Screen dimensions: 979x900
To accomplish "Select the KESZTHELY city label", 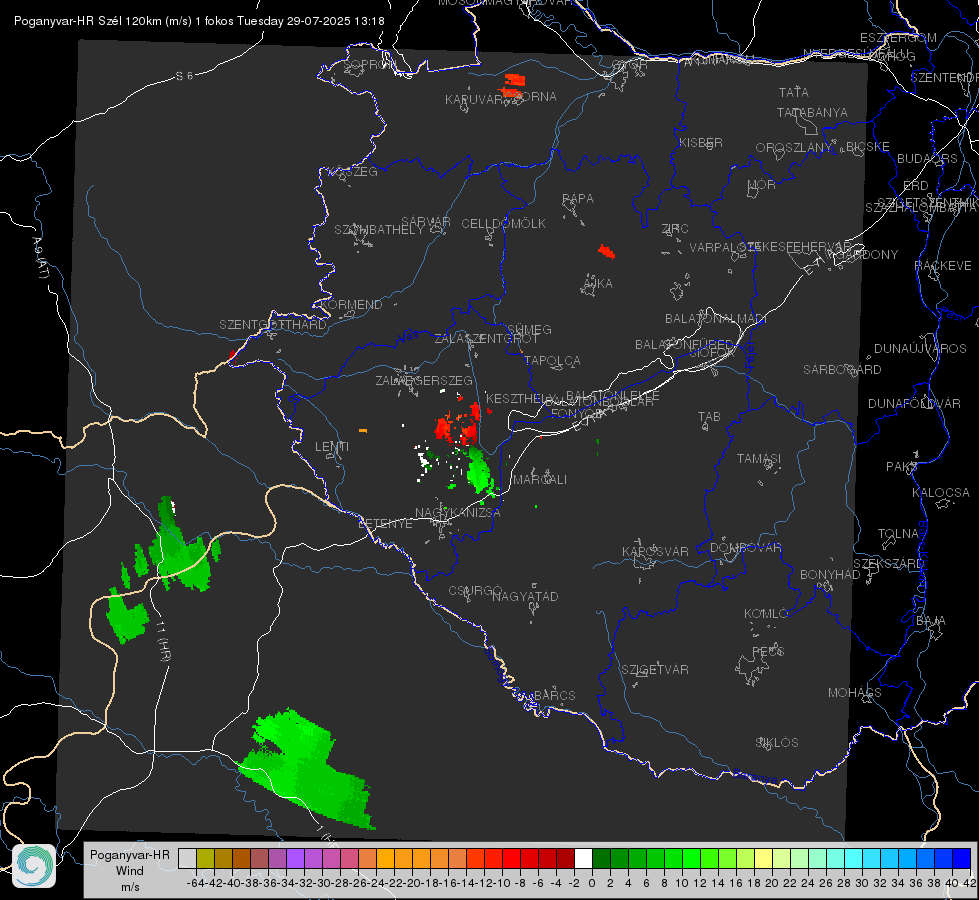I will [520, 398].
